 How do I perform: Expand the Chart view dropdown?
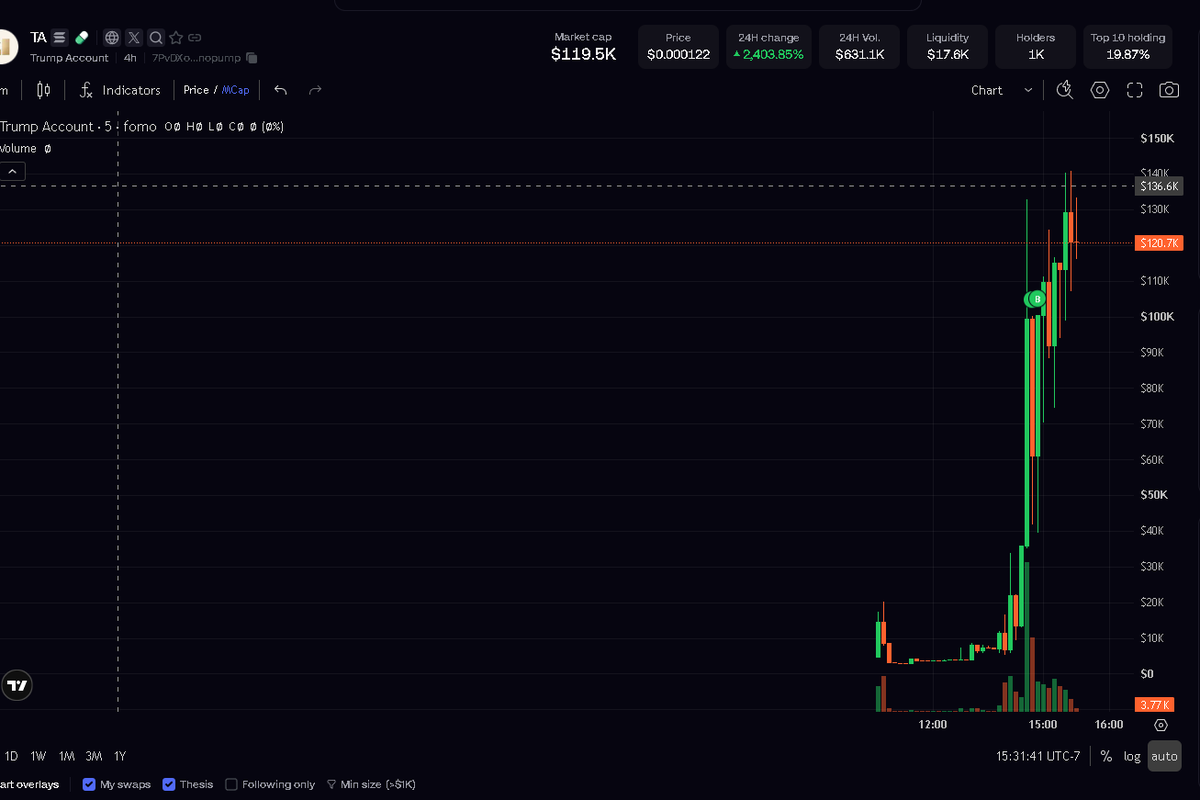coord(1002,90)
